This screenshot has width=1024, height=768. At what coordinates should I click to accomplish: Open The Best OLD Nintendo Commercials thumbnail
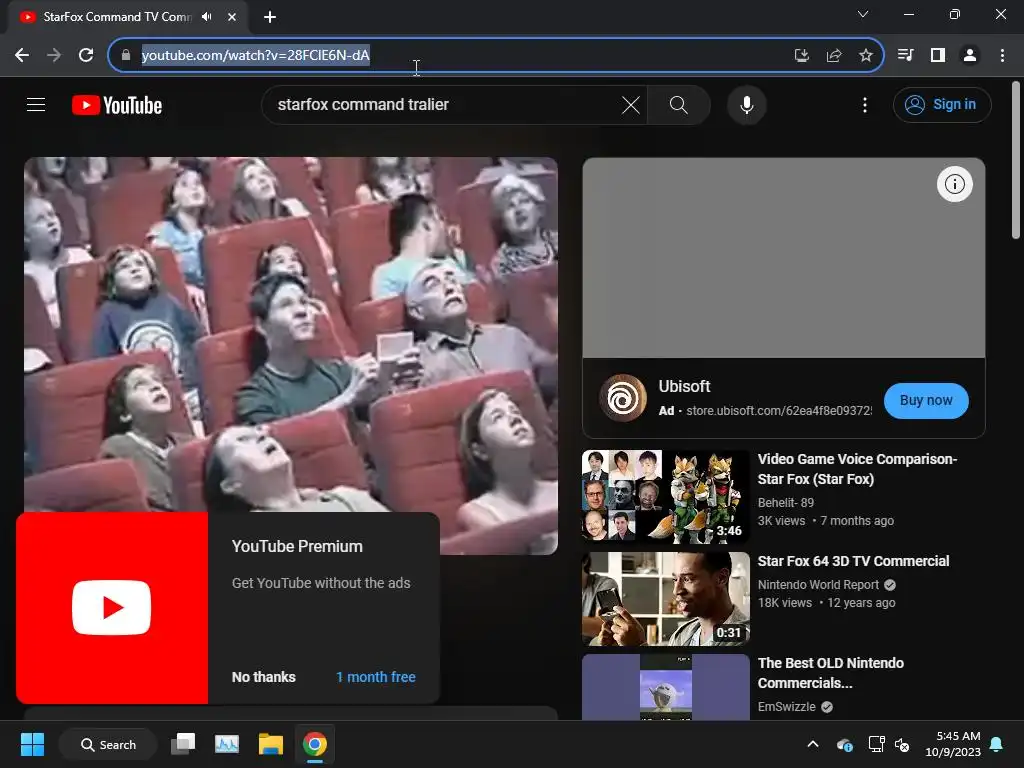[x=665, y=687]
